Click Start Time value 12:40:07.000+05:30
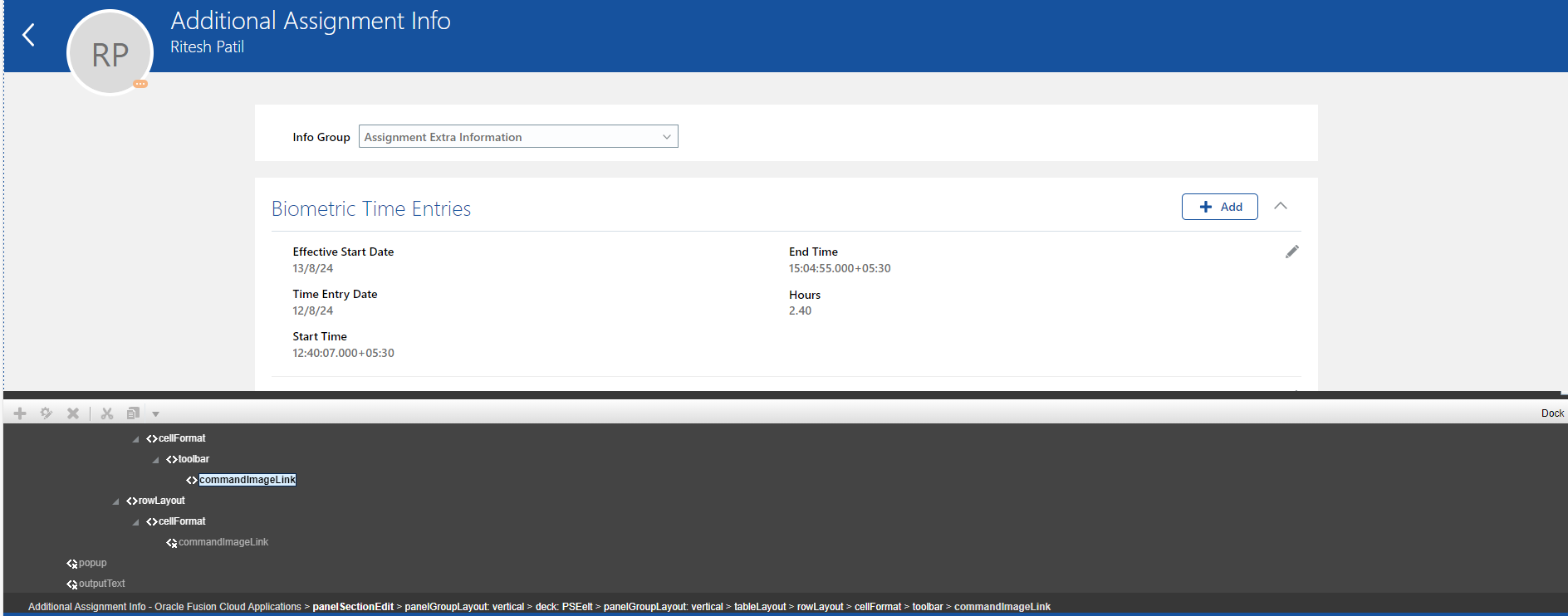The height and width of the screenshot is (616, 1568). point(343,353)
